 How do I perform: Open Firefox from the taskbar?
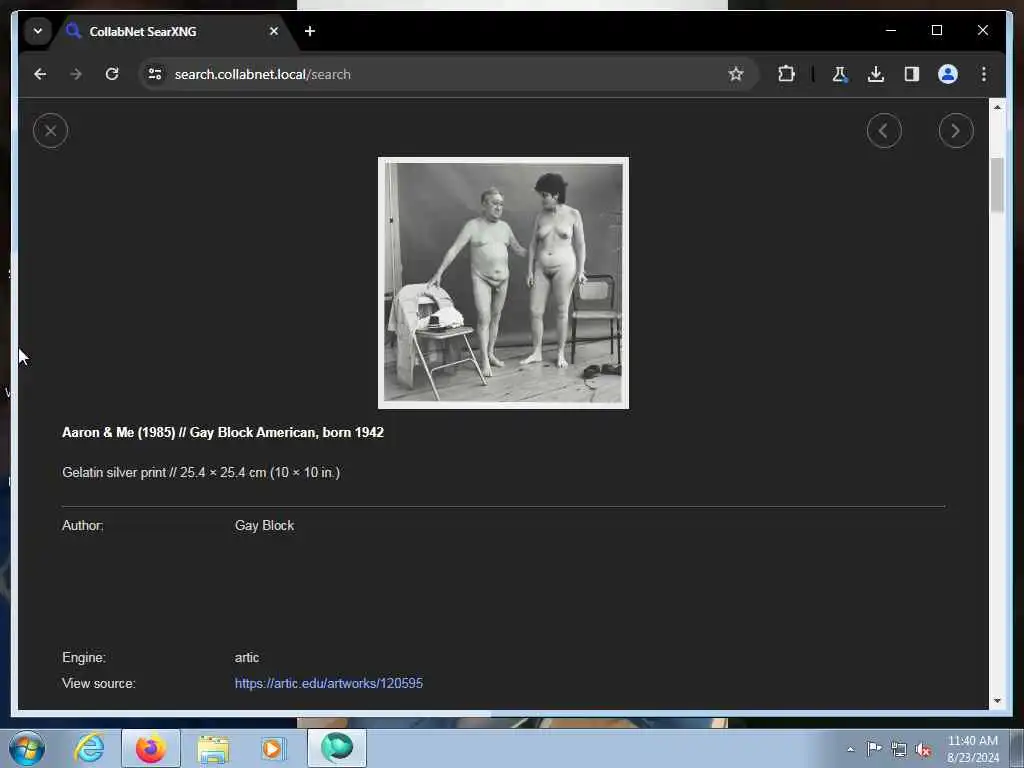[x=151, y=748]
